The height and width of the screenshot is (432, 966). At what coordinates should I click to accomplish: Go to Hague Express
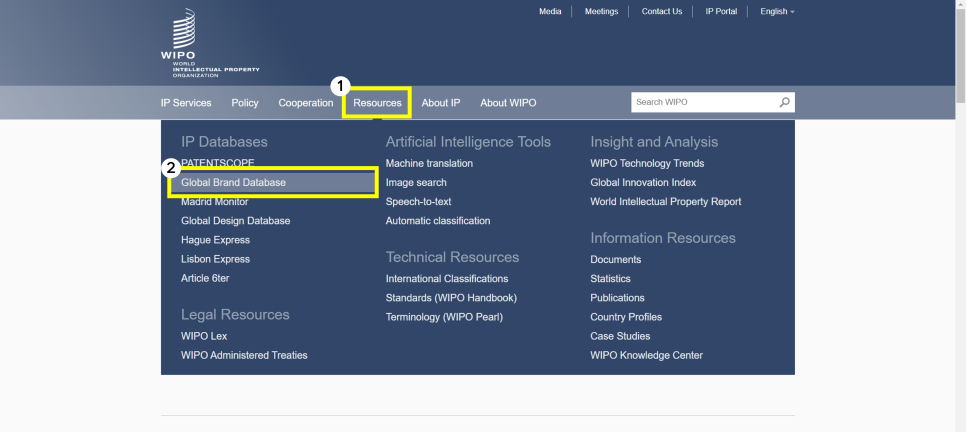coord(216,240)
